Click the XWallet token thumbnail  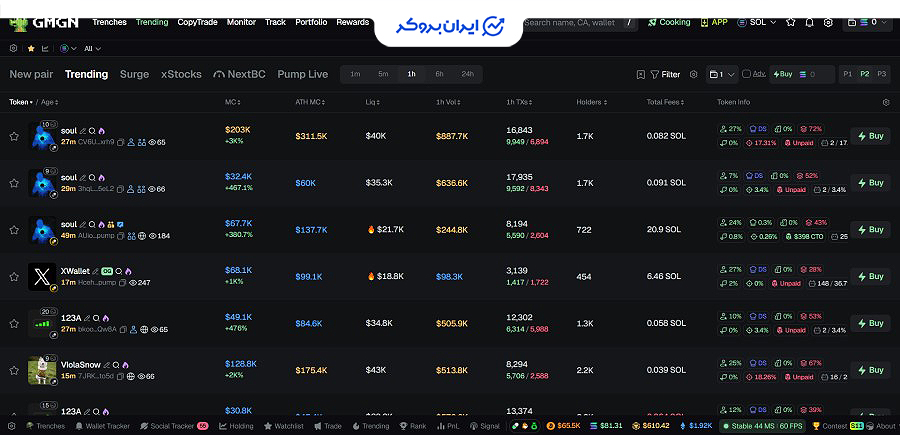pyautogui.click(x=42, y=277)
